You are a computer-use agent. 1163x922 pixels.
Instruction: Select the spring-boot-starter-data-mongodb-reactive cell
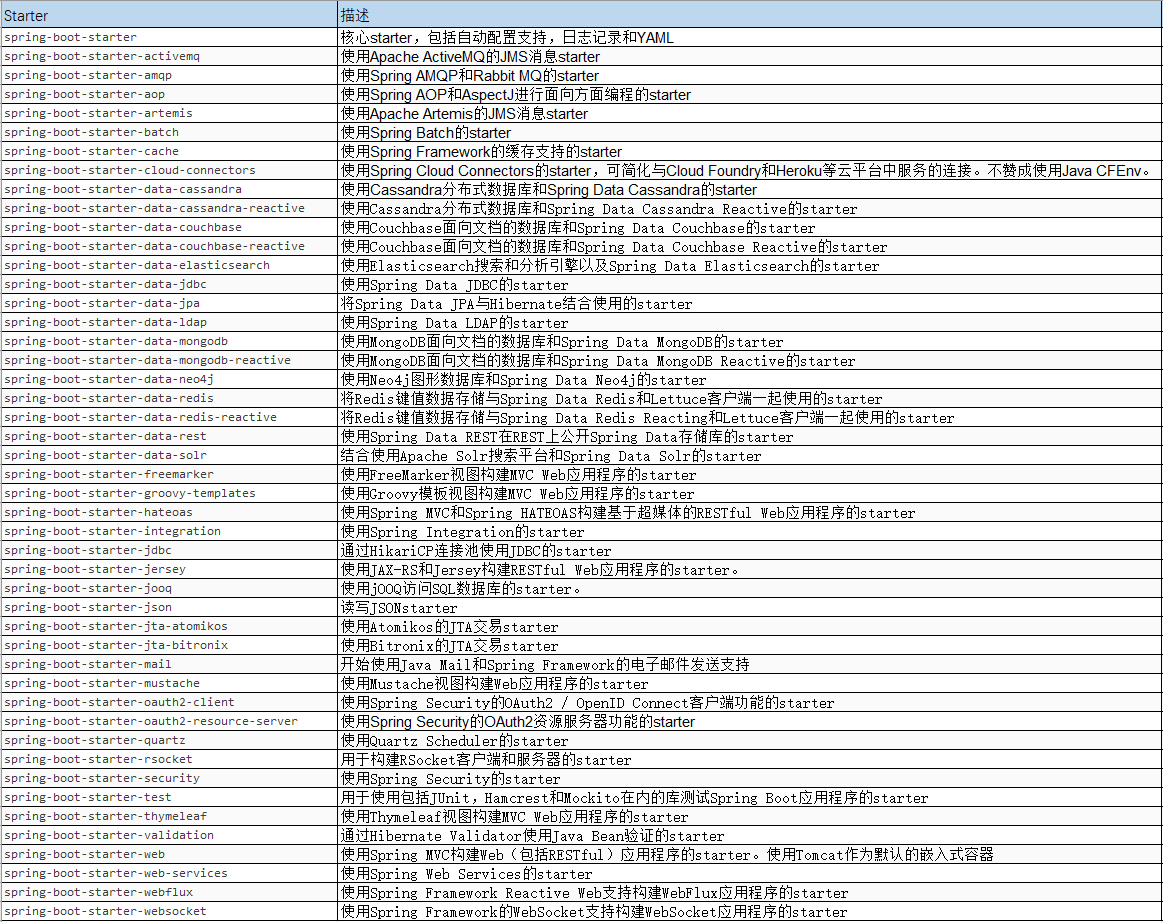tap(169, 360)
